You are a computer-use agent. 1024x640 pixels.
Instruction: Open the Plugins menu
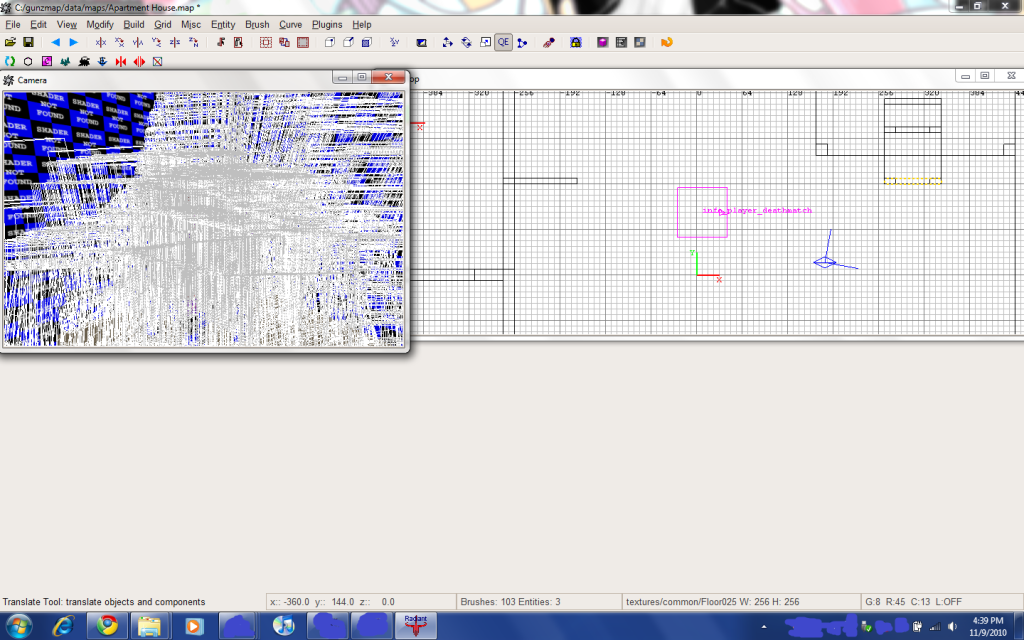(x=327, y=24)
